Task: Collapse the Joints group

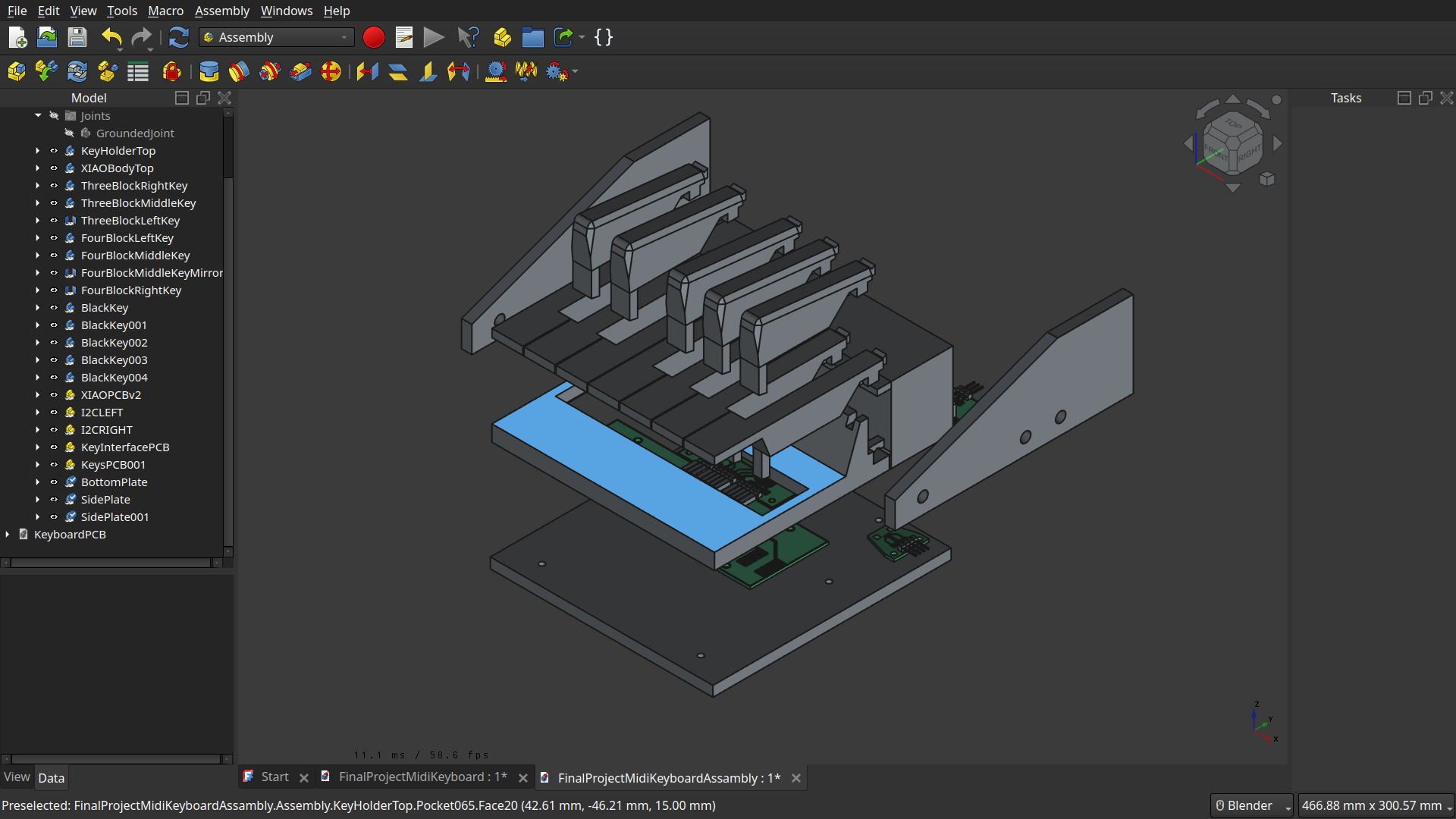Action: pos(38,116)
